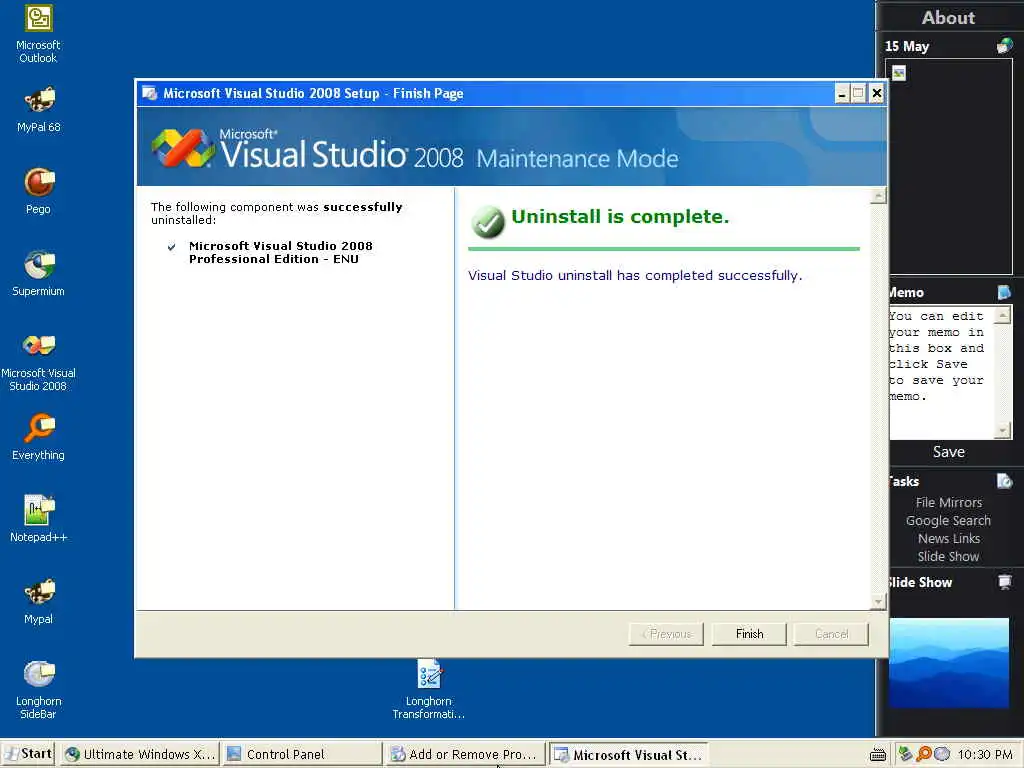Click 'Microsoft Visual Studio 2008 Professional Edition - ENU' text
This screenshot has height=768, width=1024.
tap(280, 252)
